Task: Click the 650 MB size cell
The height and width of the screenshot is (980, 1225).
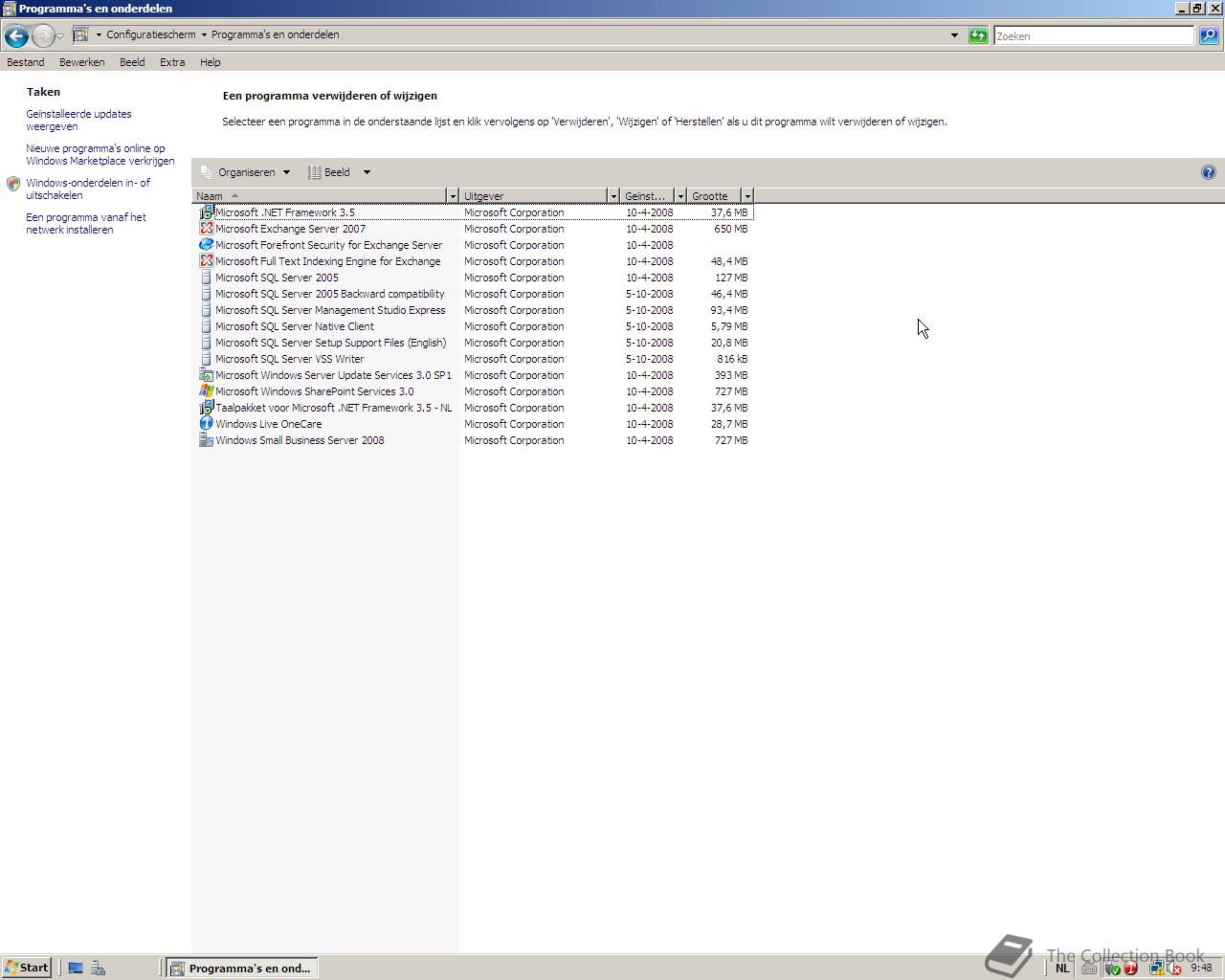Action: (730, 229)
